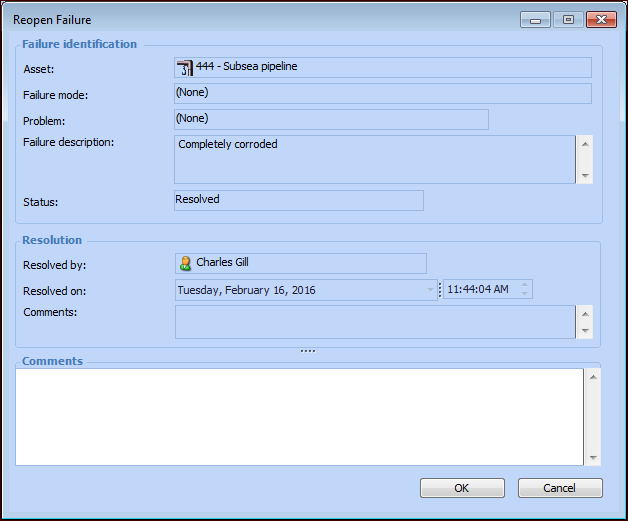The height and width of the screenshot is (521, 628).
Task: Click the time value 11:44:04 AM
Action: [x=478, y=289]
